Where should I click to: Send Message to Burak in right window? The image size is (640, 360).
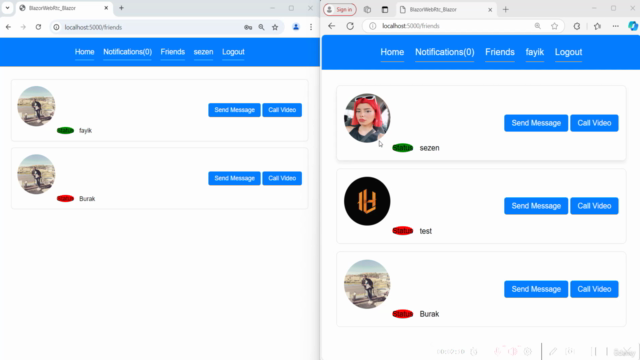point(536,289)
